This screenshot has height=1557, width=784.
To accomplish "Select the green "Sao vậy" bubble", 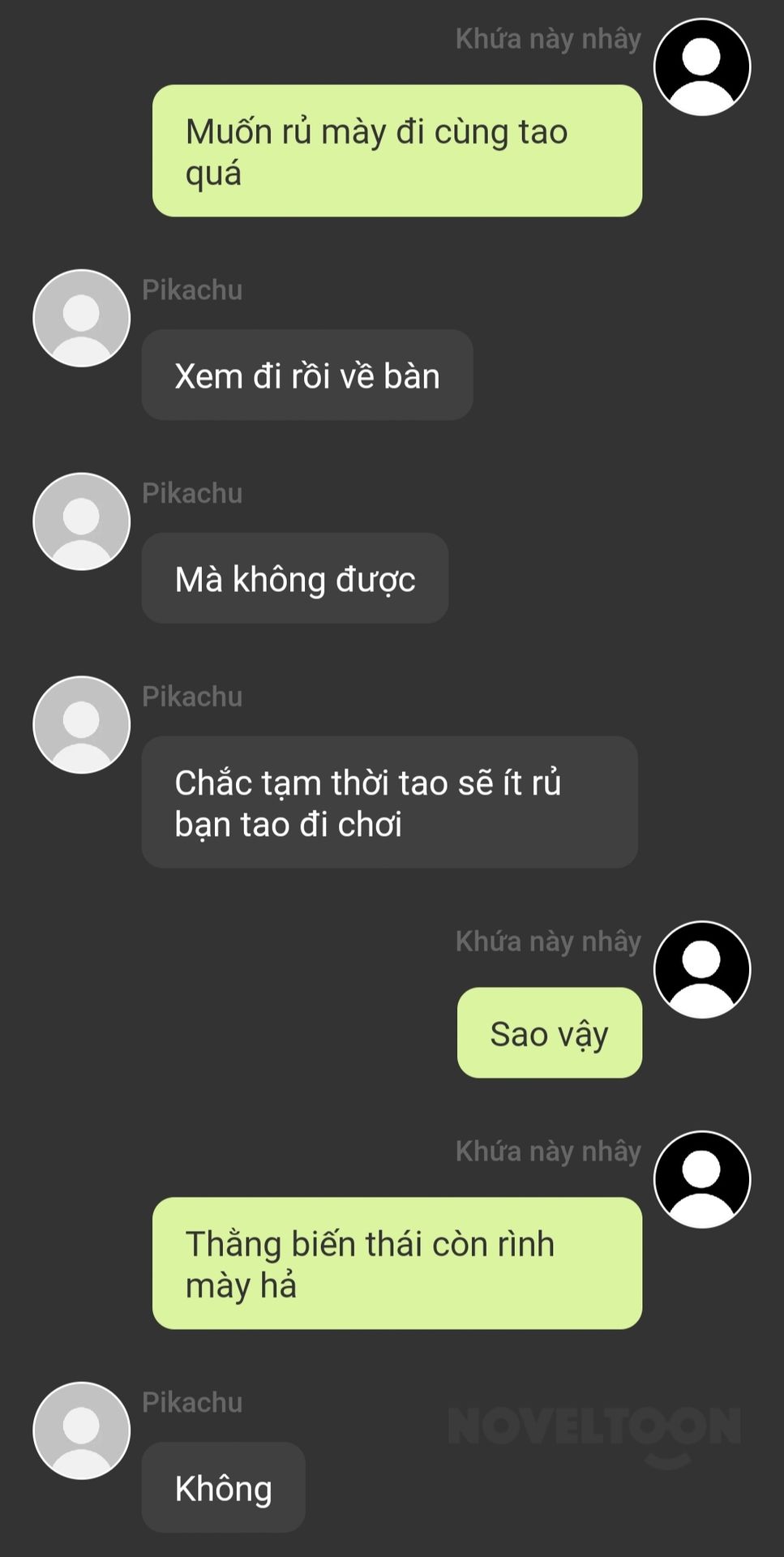I will pos(550,1032).
